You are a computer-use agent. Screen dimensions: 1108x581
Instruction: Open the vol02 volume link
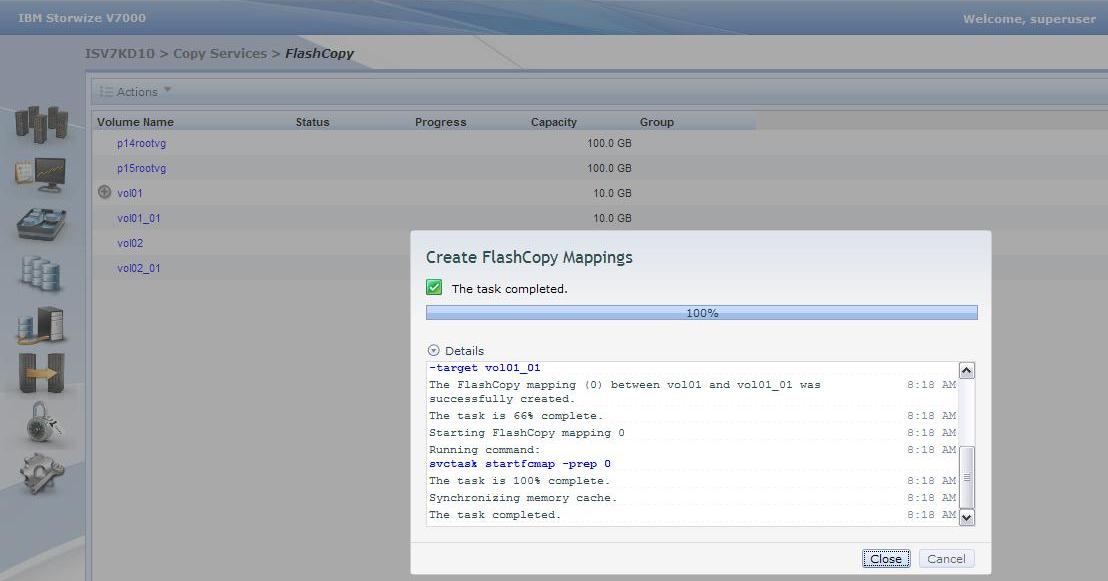(130, 243)
